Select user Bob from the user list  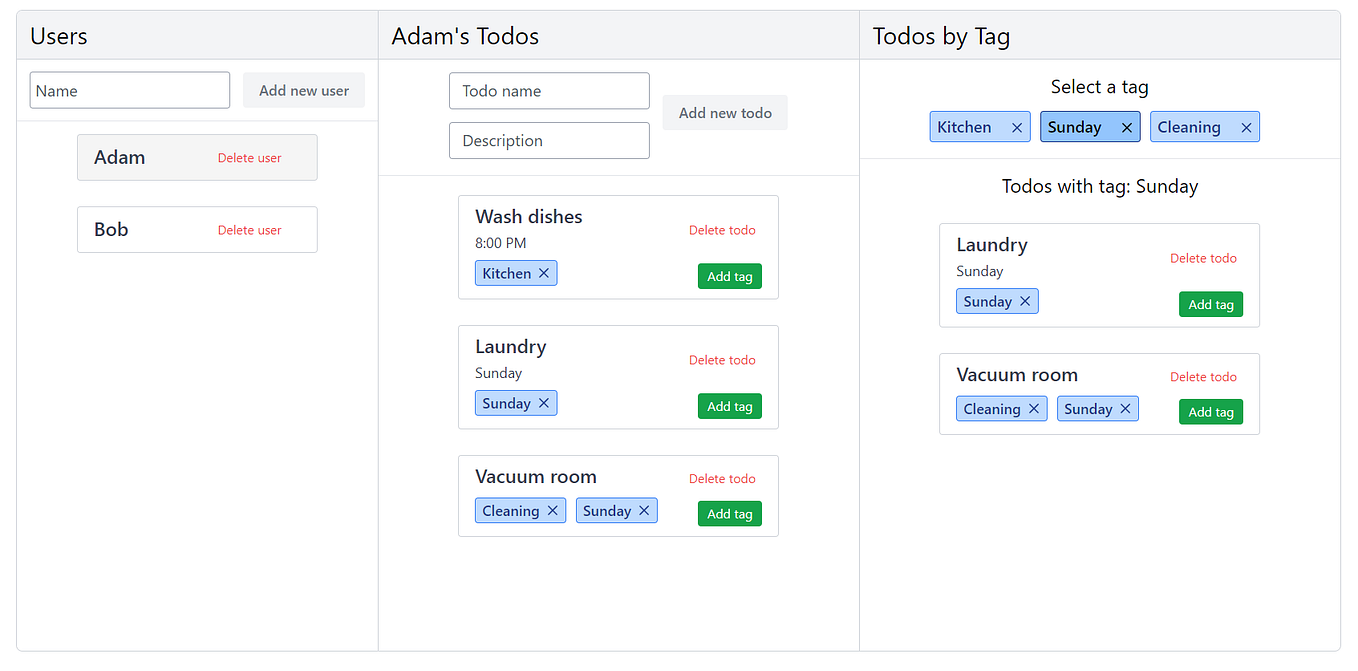tap(111, 229)
